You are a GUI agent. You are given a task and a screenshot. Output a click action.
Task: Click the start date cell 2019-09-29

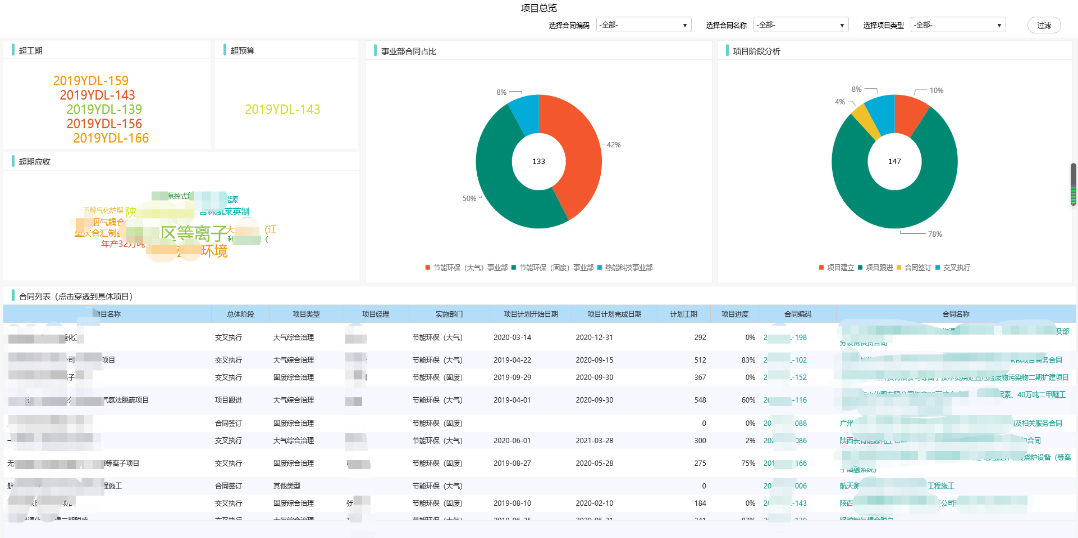click(x=512, y=377)
